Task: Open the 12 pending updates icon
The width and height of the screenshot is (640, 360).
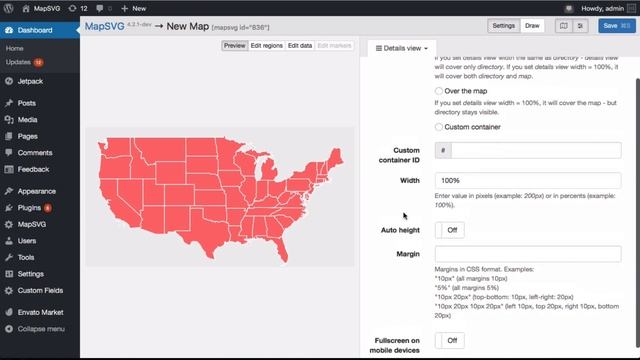Action: 72,8
